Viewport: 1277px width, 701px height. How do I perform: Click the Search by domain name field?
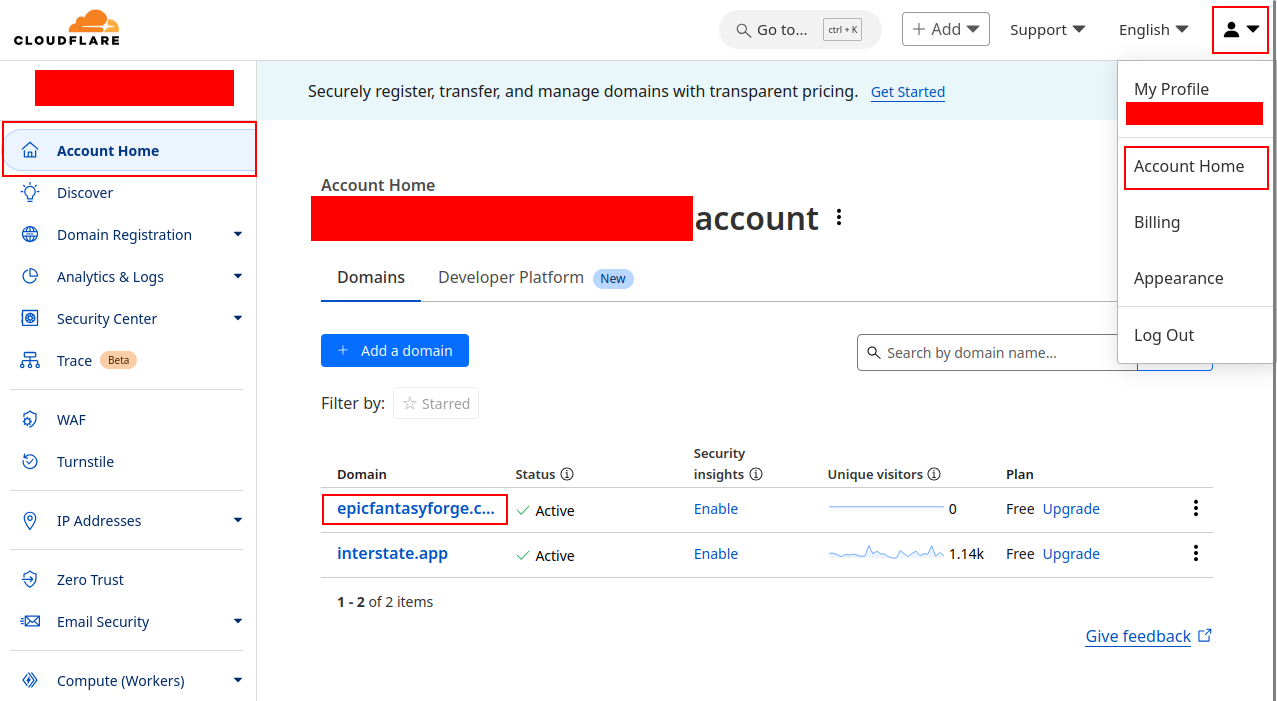click(997, 352)
